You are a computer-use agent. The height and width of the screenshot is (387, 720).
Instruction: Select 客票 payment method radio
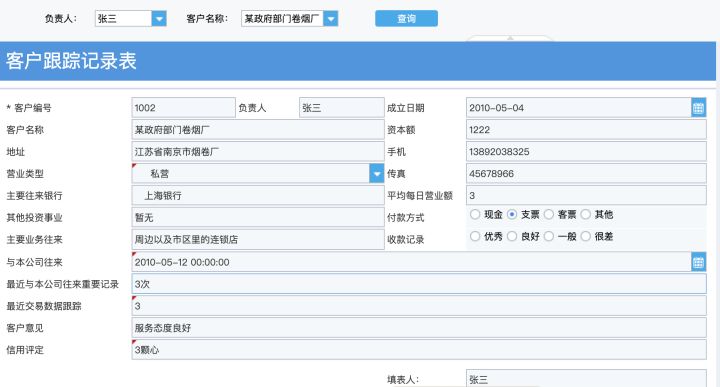pos(549,214)
